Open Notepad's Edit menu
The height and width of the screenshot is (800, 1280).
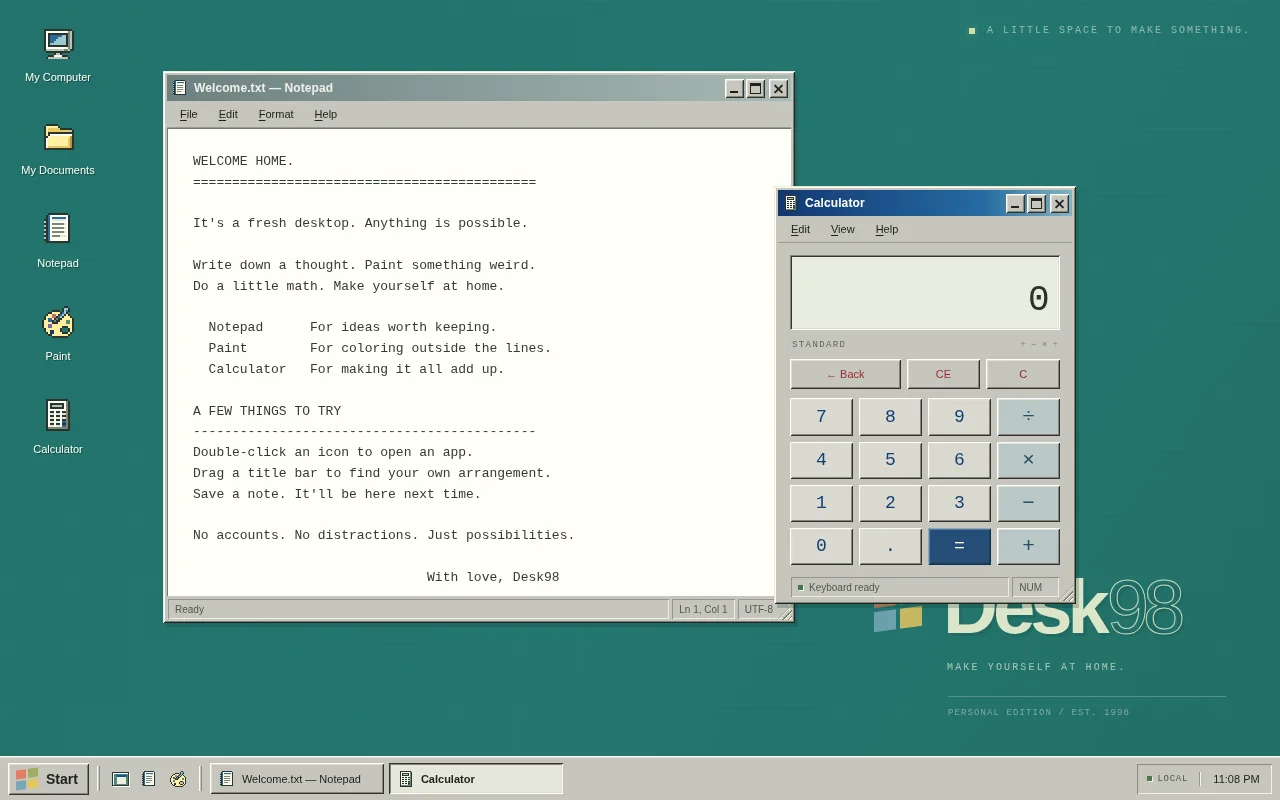[228, 114]
